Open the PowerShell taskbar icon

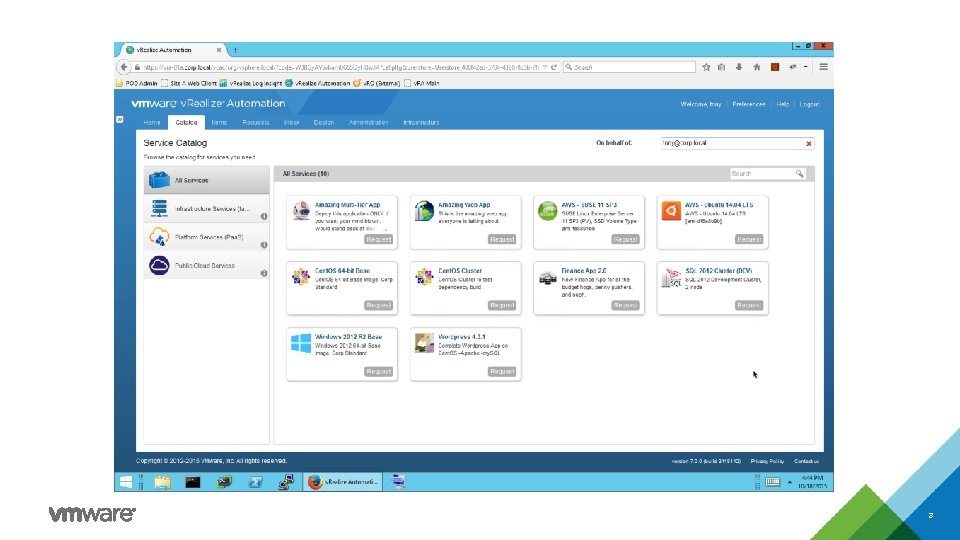coord(255,482)
